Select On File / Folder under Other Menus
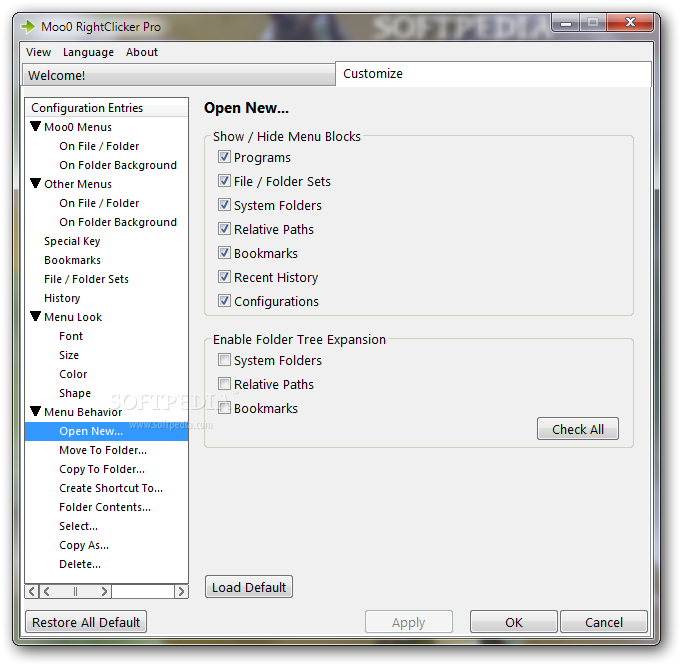 coord(99,203)
